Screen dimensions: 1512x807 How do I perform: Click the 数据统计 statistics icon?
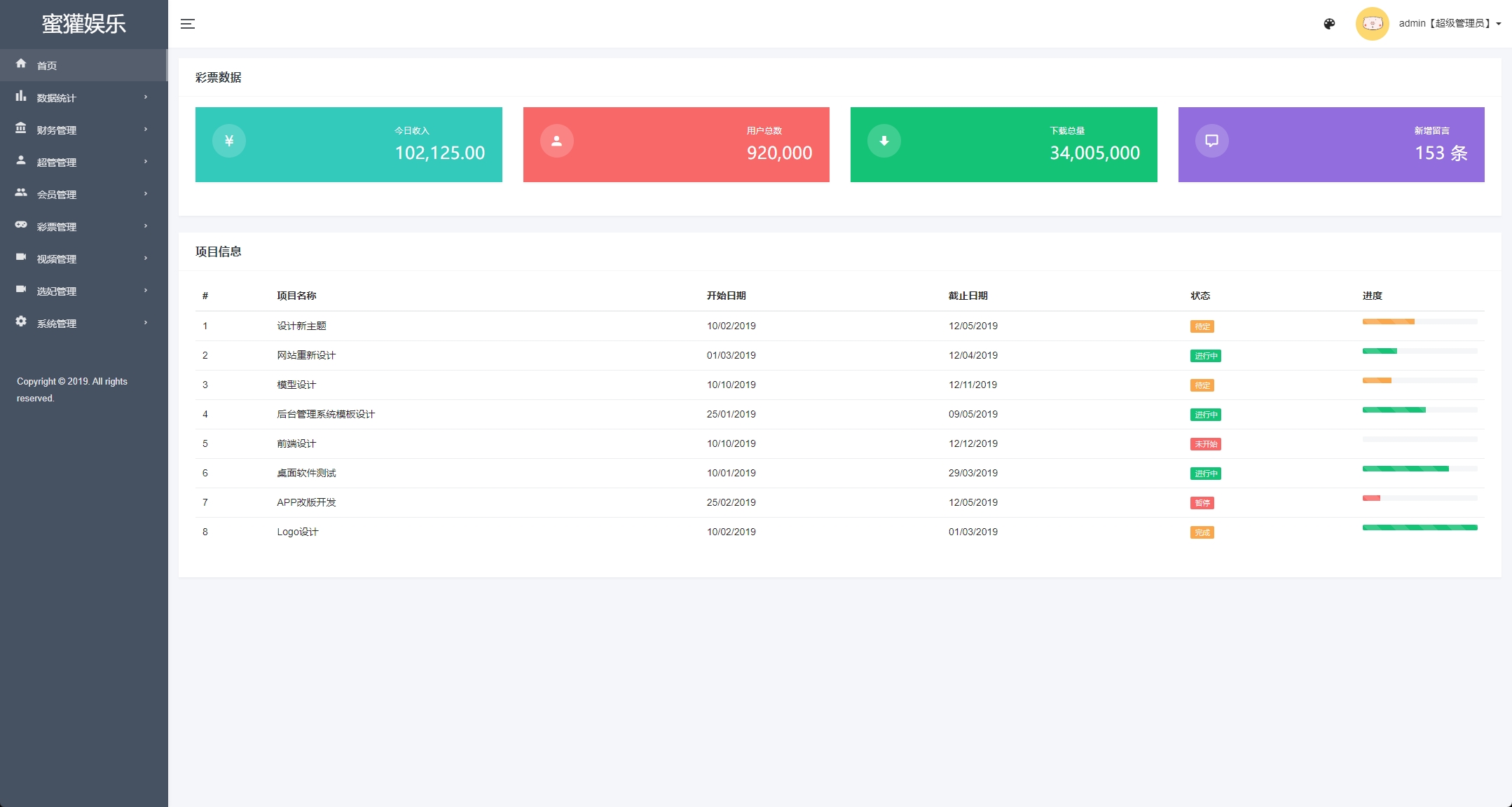[22, 97]
